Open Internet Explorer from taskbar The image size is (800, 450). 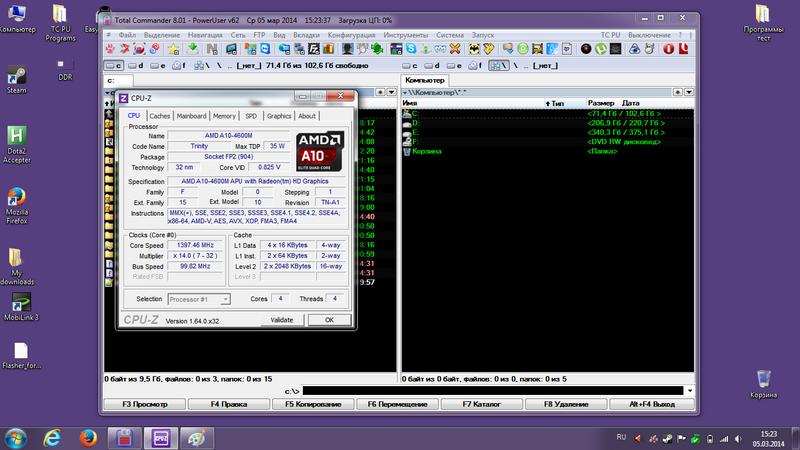coord(52,438)
